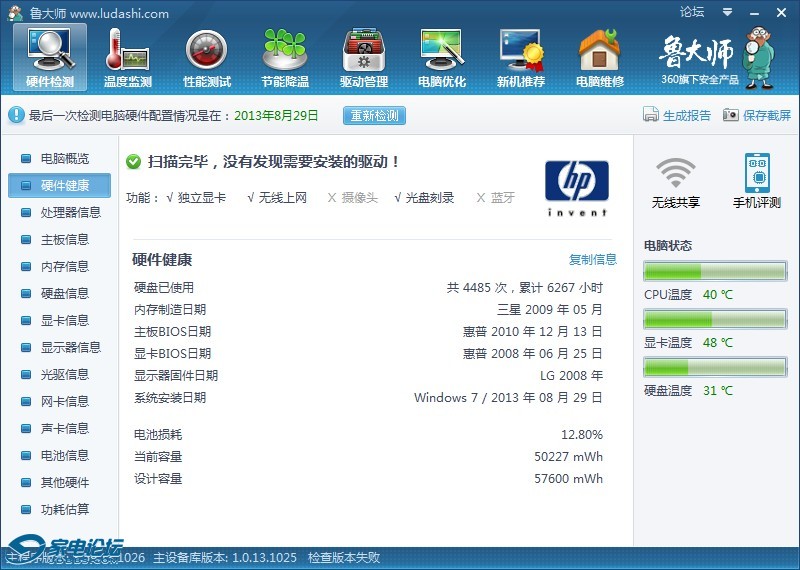800x570 pixels.
Task: Select 硬件检测 hardware detection tab
Action: click(50, 56)
